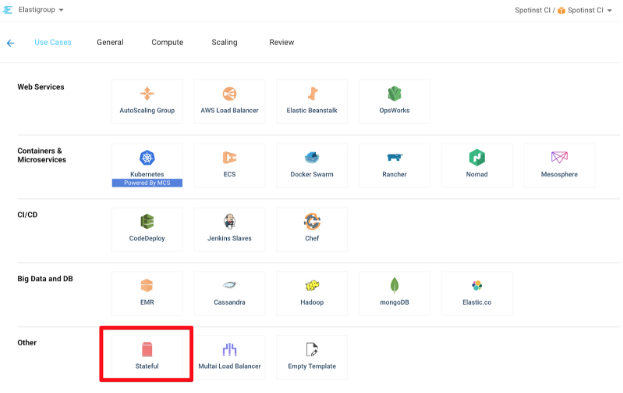Open the Elastigroup product dropdown
The image size is (623, 393).
41,10
